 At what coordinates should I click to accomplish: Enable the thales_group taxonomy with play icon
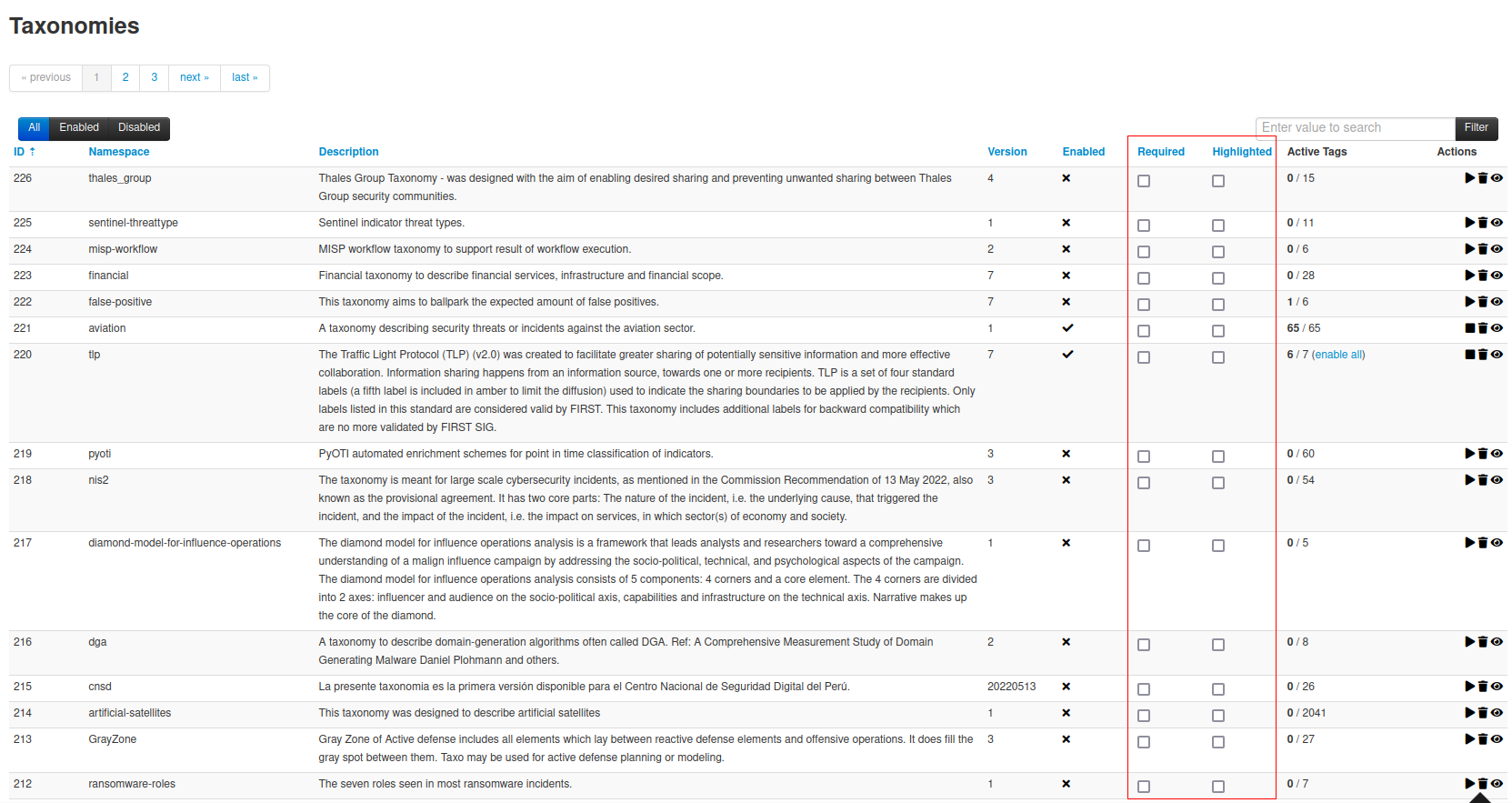tap(1470, 178)
